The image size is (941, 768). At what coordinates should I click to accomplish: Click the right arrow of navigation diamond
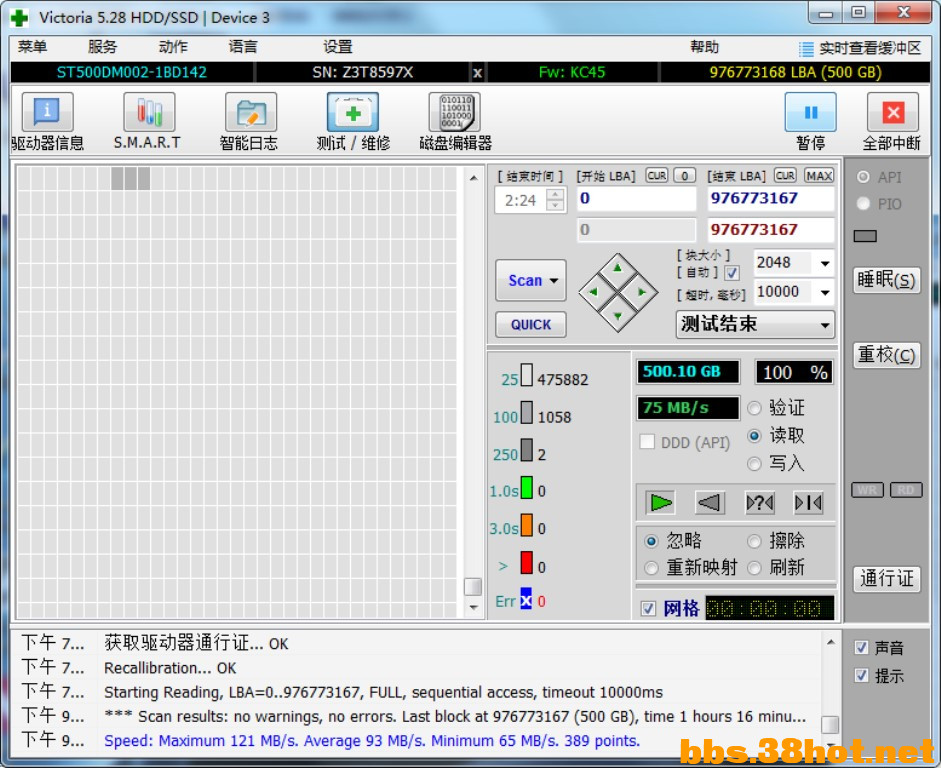642,292
